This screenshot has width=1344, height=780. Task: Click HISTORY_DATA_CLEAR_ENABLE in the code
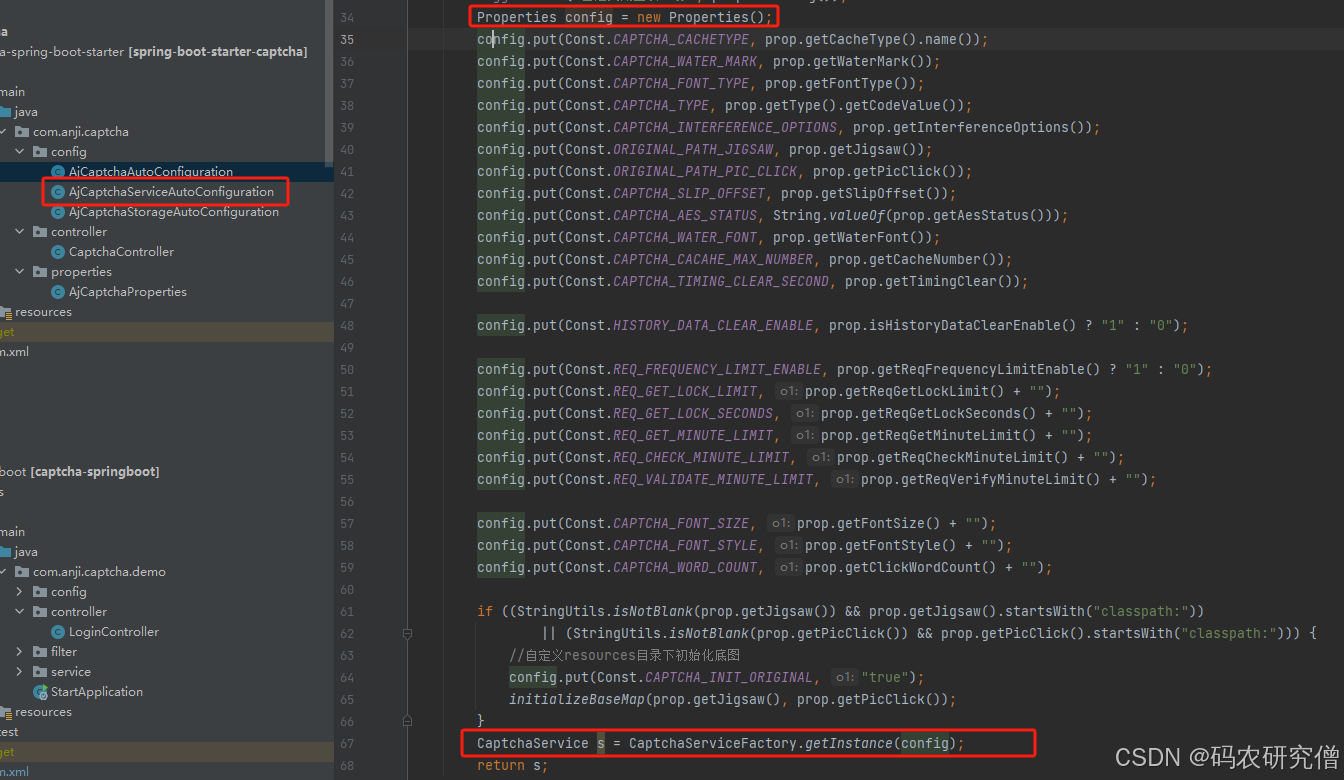[713, 326]
